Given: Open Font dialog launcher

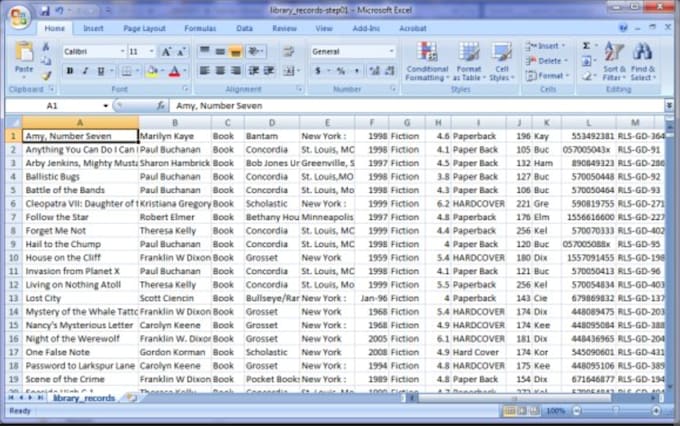Looking at the screenshot, I should point(186,89).
